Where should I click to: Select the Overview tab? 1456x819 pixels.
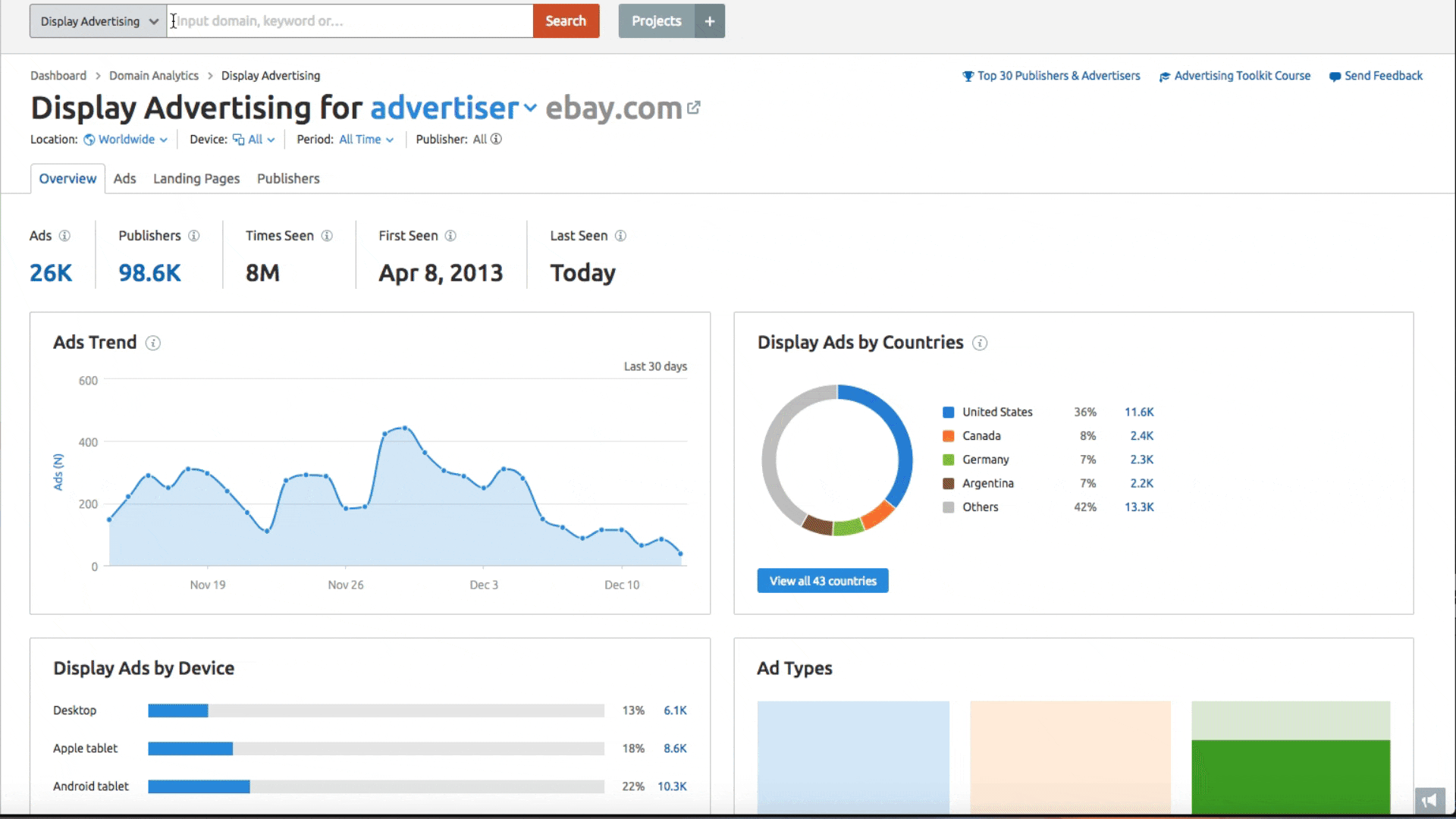[67, 178]
